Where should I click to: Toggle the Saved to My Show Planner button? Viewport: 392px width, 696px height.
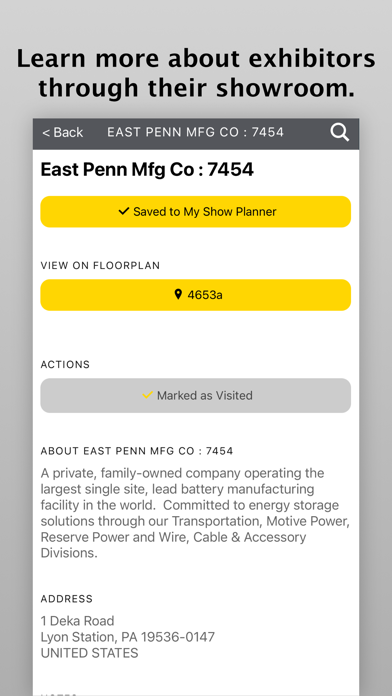pos(196,212)
